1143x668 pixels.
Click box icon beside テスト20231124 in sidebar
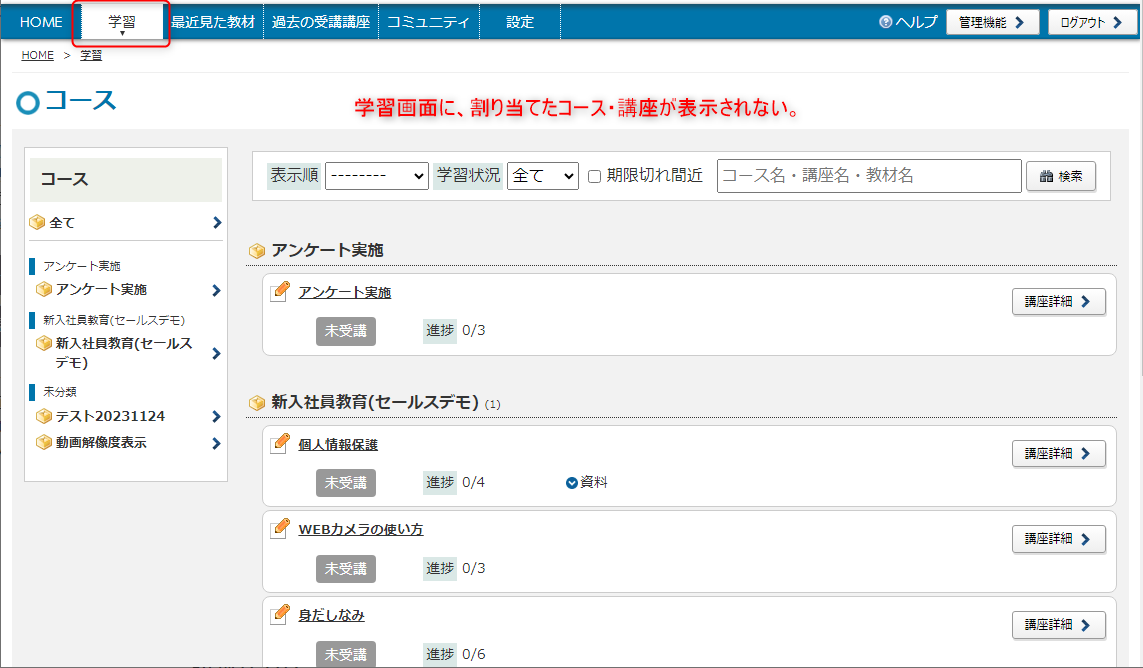[x=44, y=416]
